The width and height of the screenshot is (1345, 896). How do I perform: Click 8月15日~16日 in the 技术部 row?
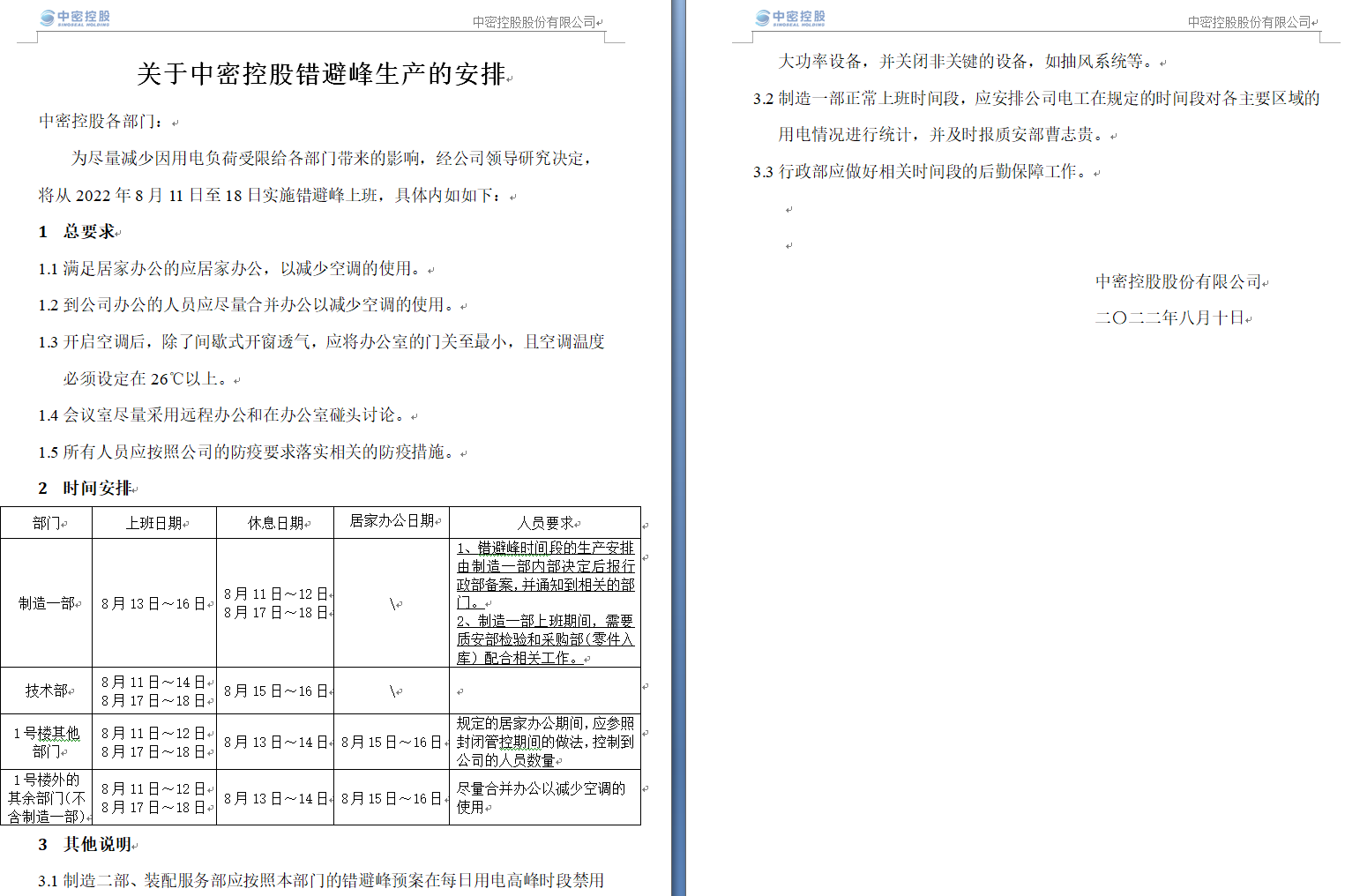(x=275, y=691)
